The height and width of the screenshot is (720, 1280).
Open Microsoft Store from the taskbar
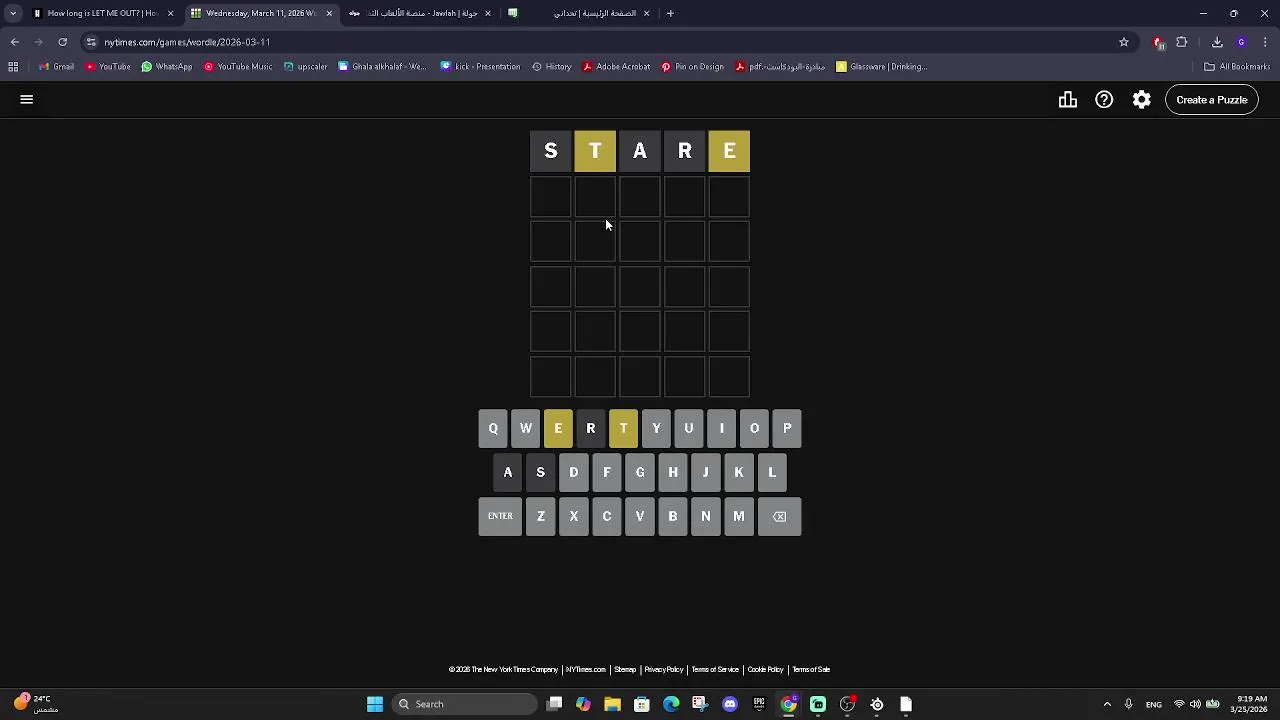coord(642,704)
